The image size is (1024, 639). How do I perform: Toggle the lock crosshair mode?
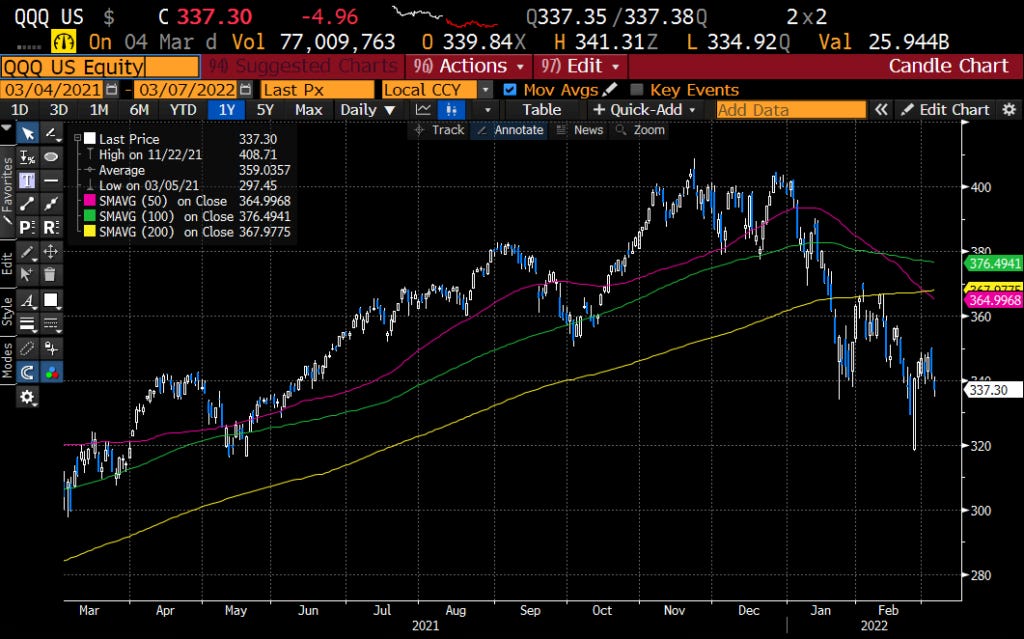[51, 348]
